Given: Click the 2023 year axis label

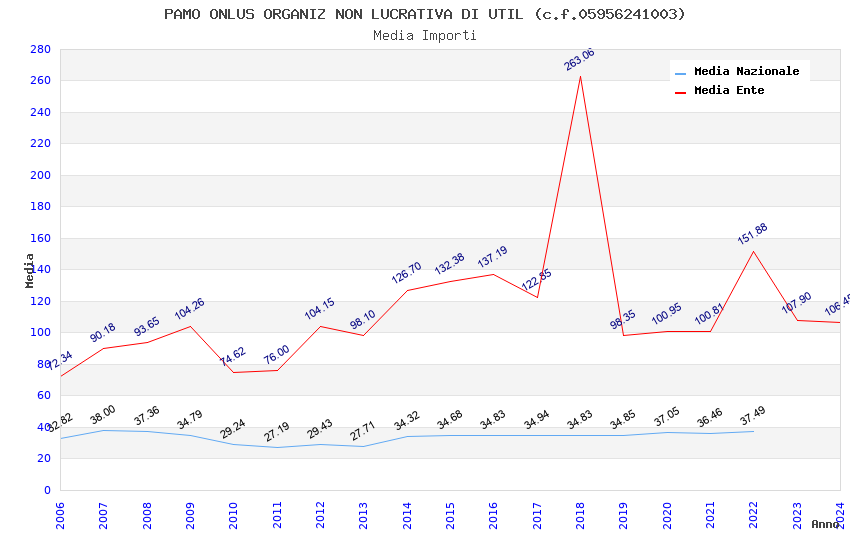Looking at the screenshot, I should (797, 515).
